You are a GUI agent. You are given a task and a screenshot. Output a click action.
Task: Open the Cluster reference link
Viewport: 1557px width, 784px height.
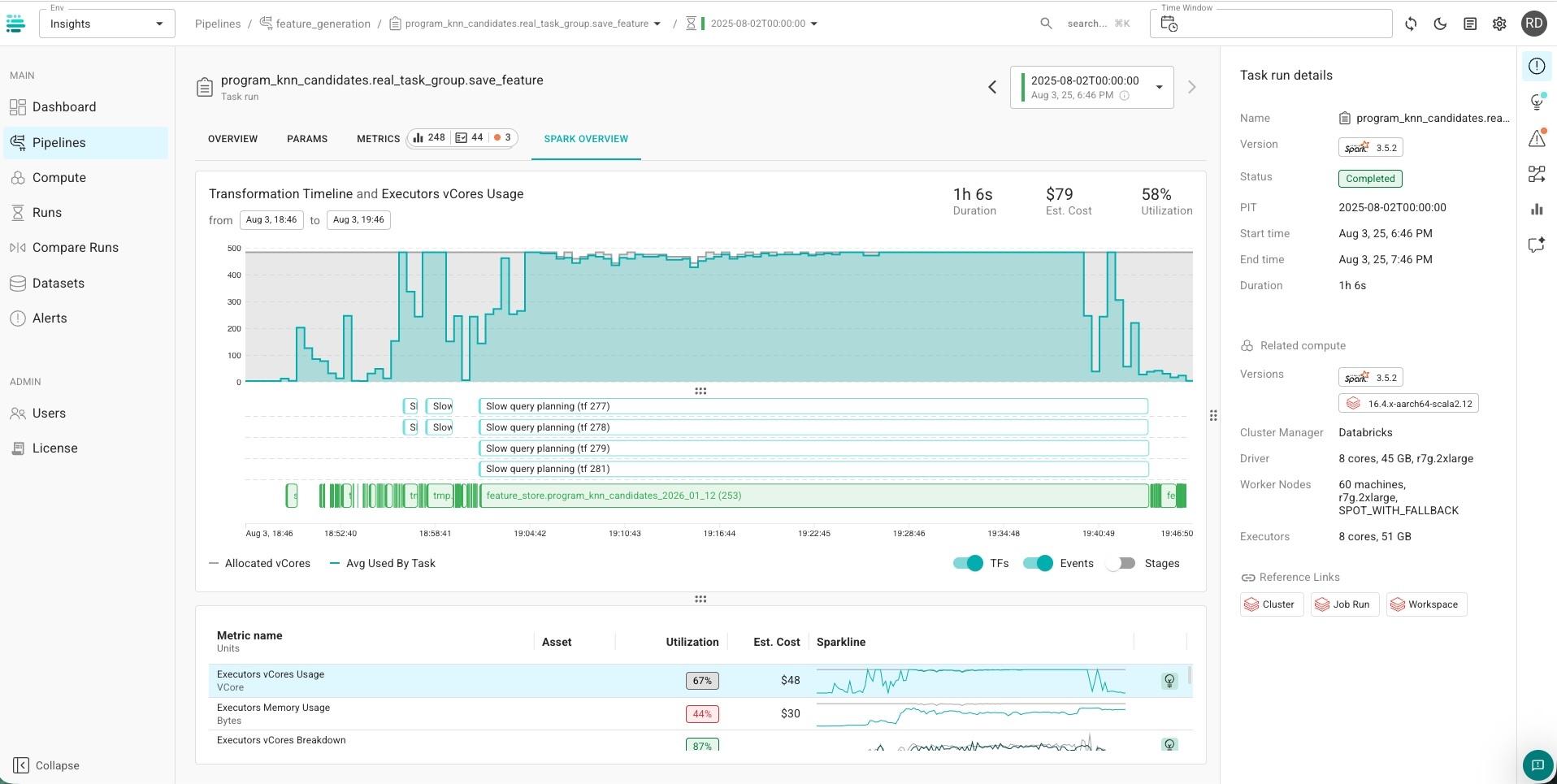pos(1271,604)
